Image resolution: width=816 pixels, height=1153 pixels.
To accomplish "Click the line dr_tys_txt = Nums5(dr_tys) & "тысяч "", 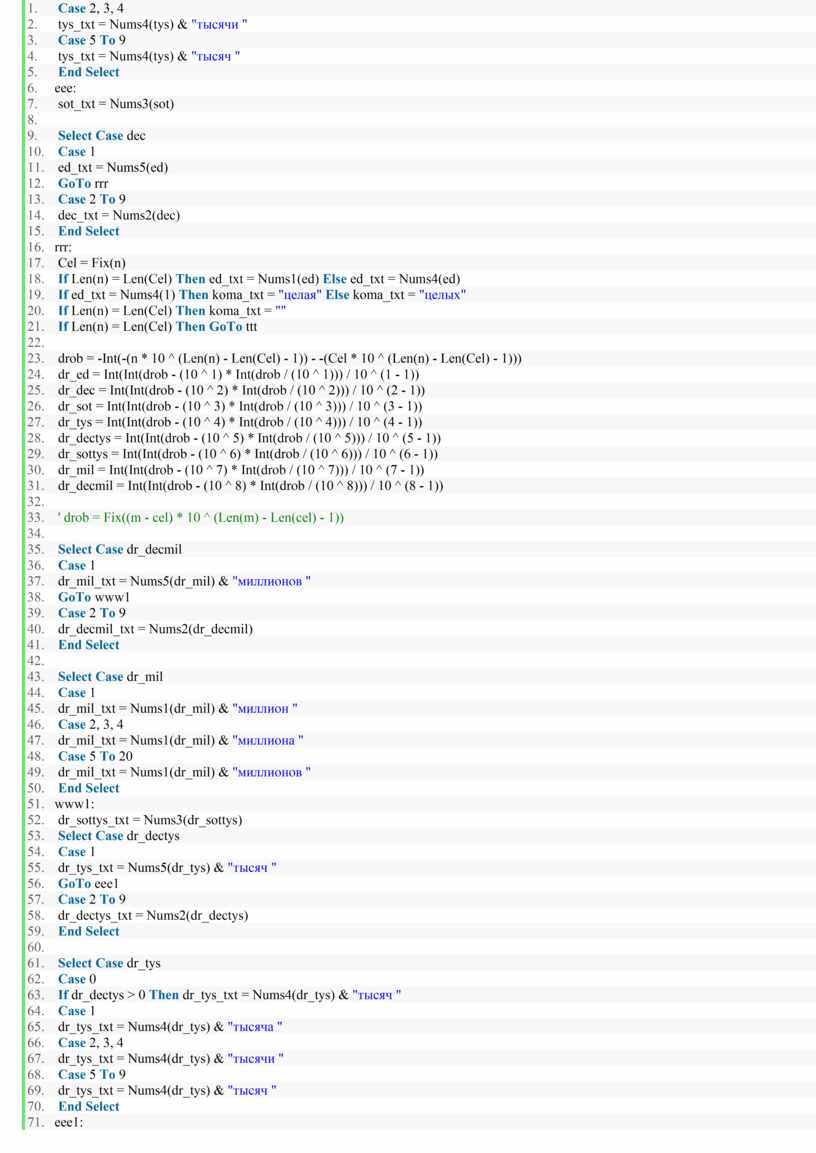I will tap(167, 868).
